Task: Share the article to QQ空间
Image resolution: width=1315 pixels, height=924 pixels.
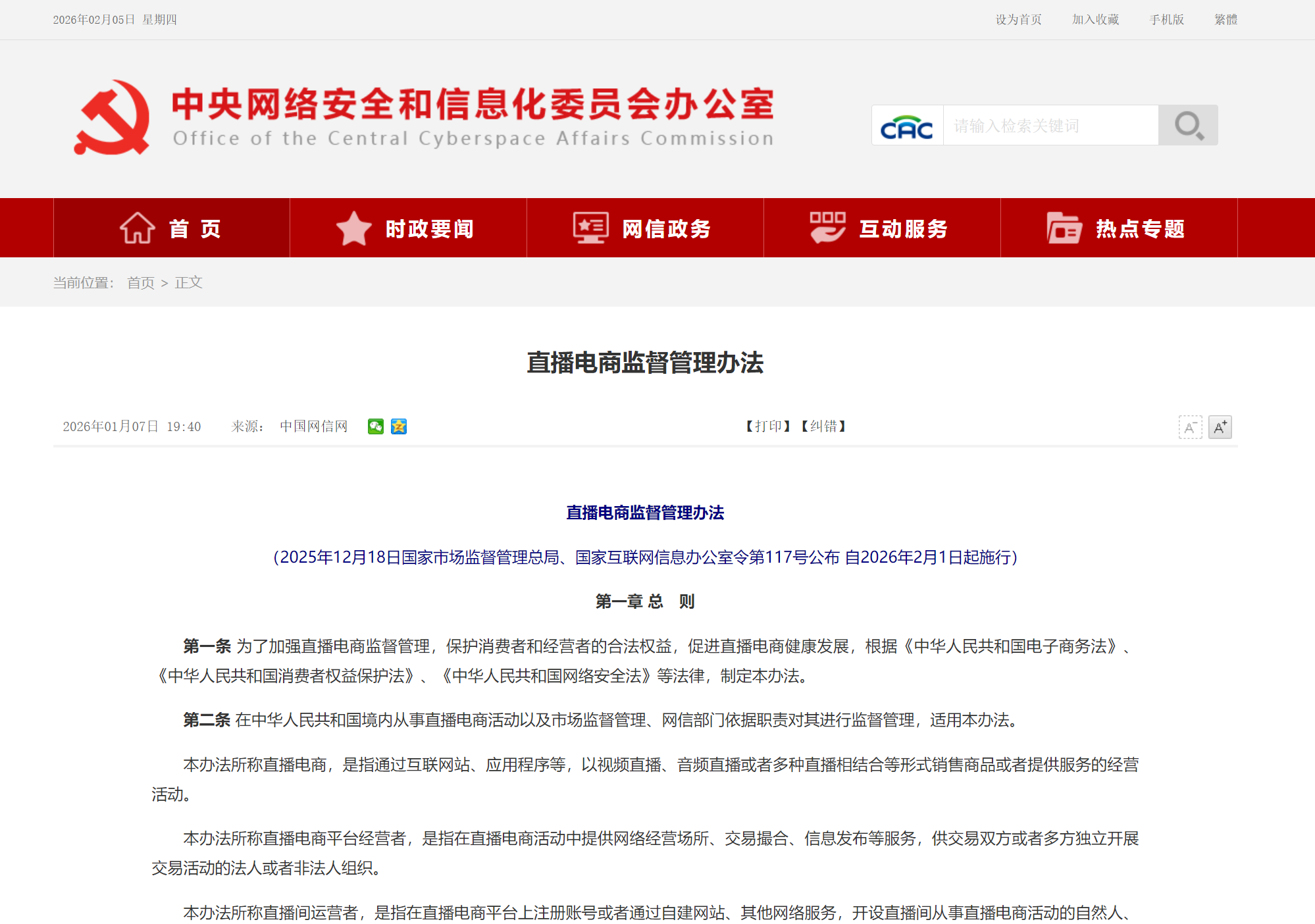Action: (398, 426)
